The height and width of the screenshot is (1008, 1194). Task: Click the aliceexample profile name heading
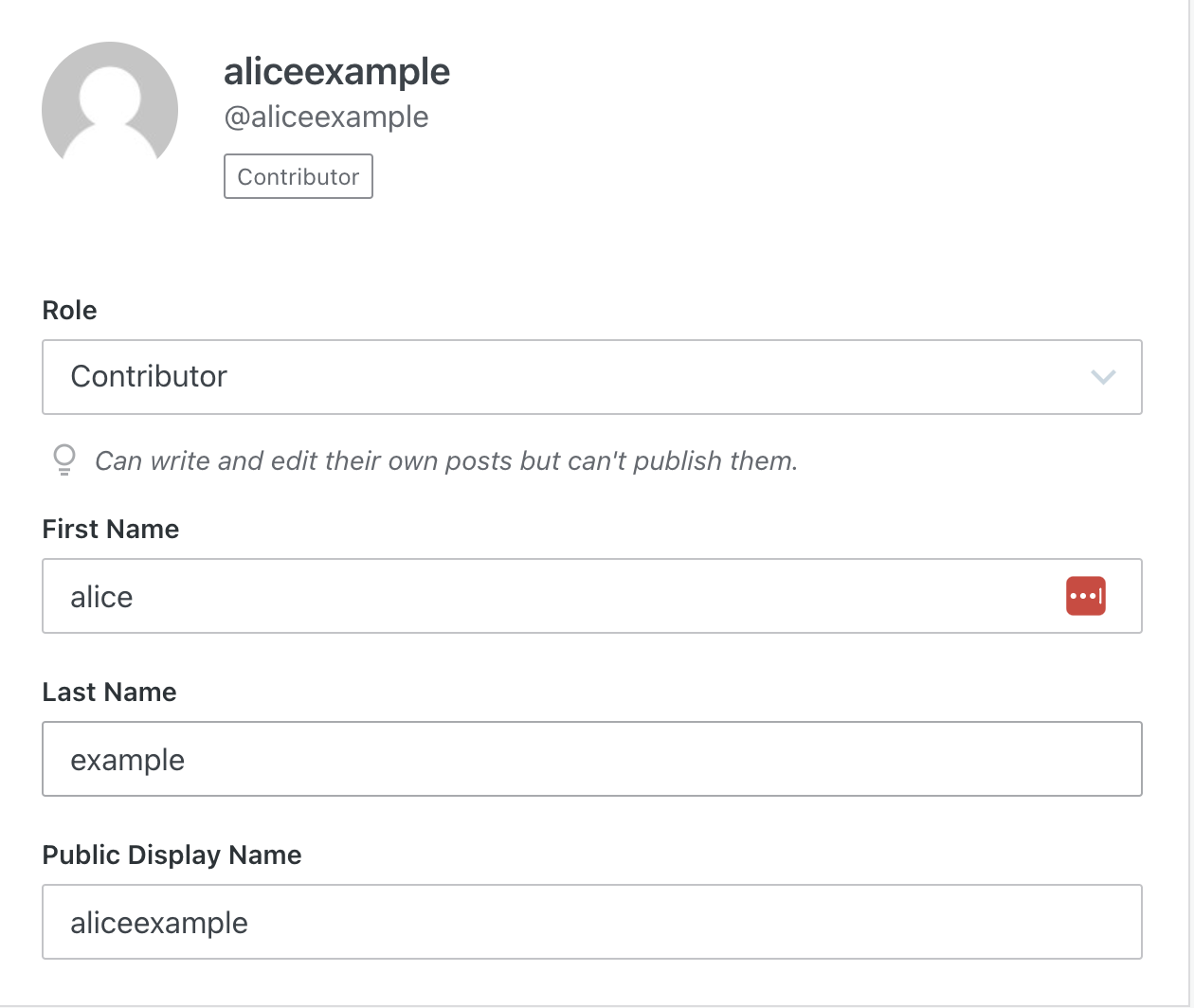336,72
